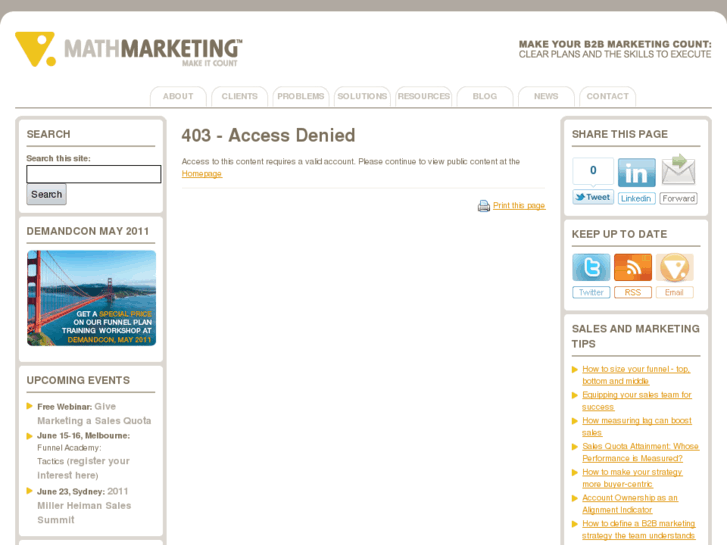The height and width of the screenshot is (545, 727).
Task: Open the Twitter bird icon
Action: coord(591,267)
